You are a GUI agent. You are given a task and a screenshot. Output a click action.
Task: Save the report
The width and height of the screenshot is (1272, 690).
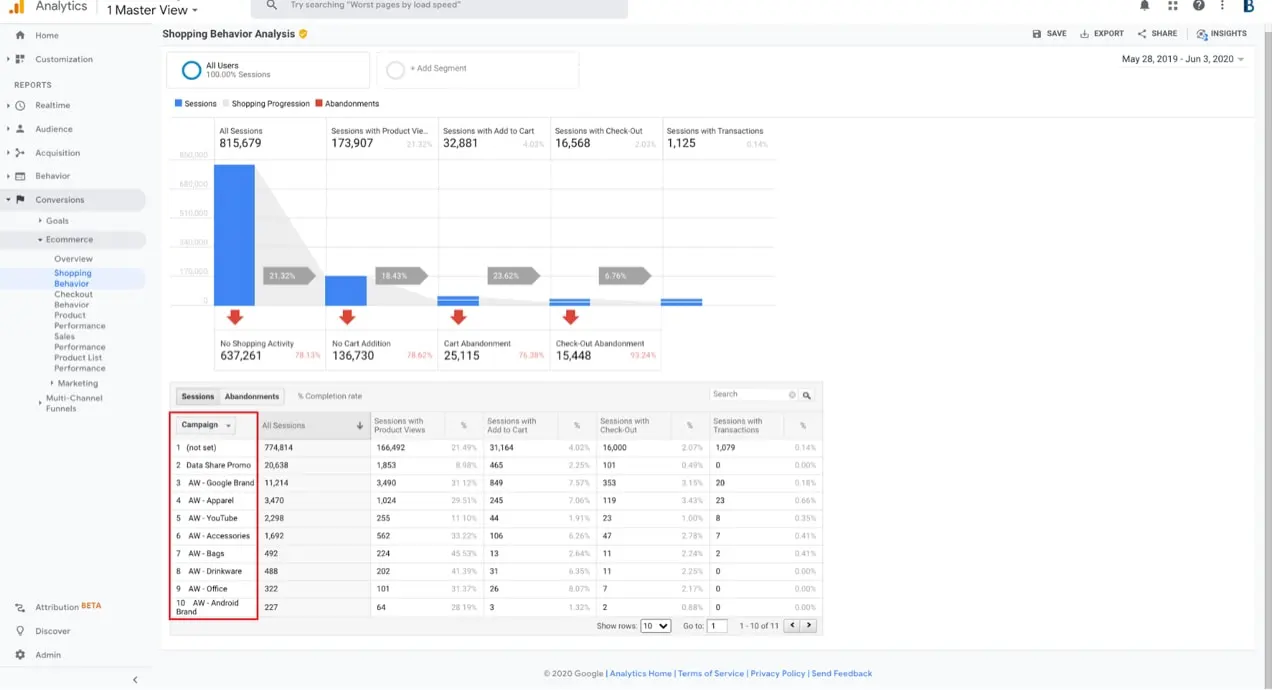[1049, 34]
